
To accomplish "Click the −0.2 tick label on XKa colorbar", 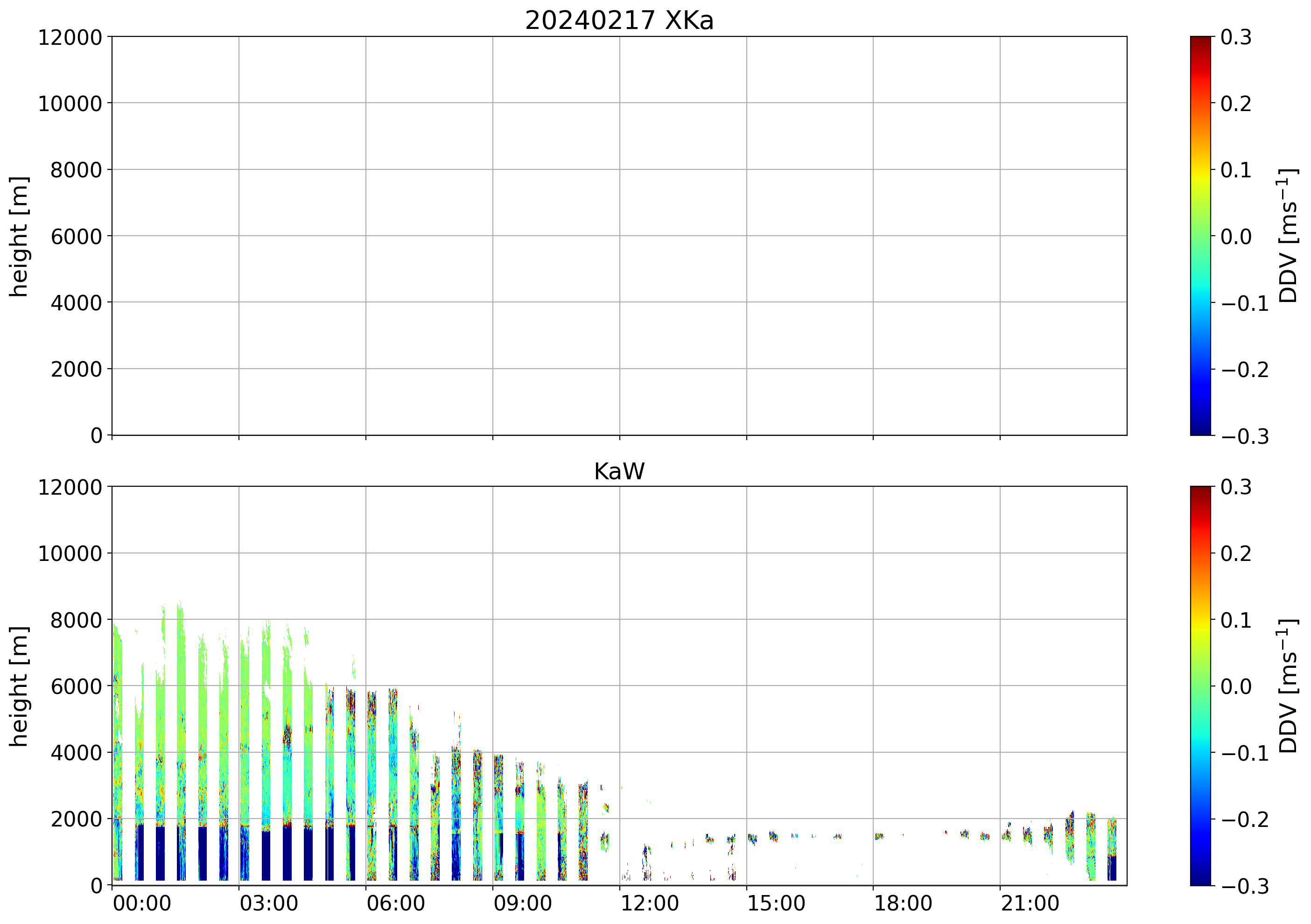I will (1244, 370).
